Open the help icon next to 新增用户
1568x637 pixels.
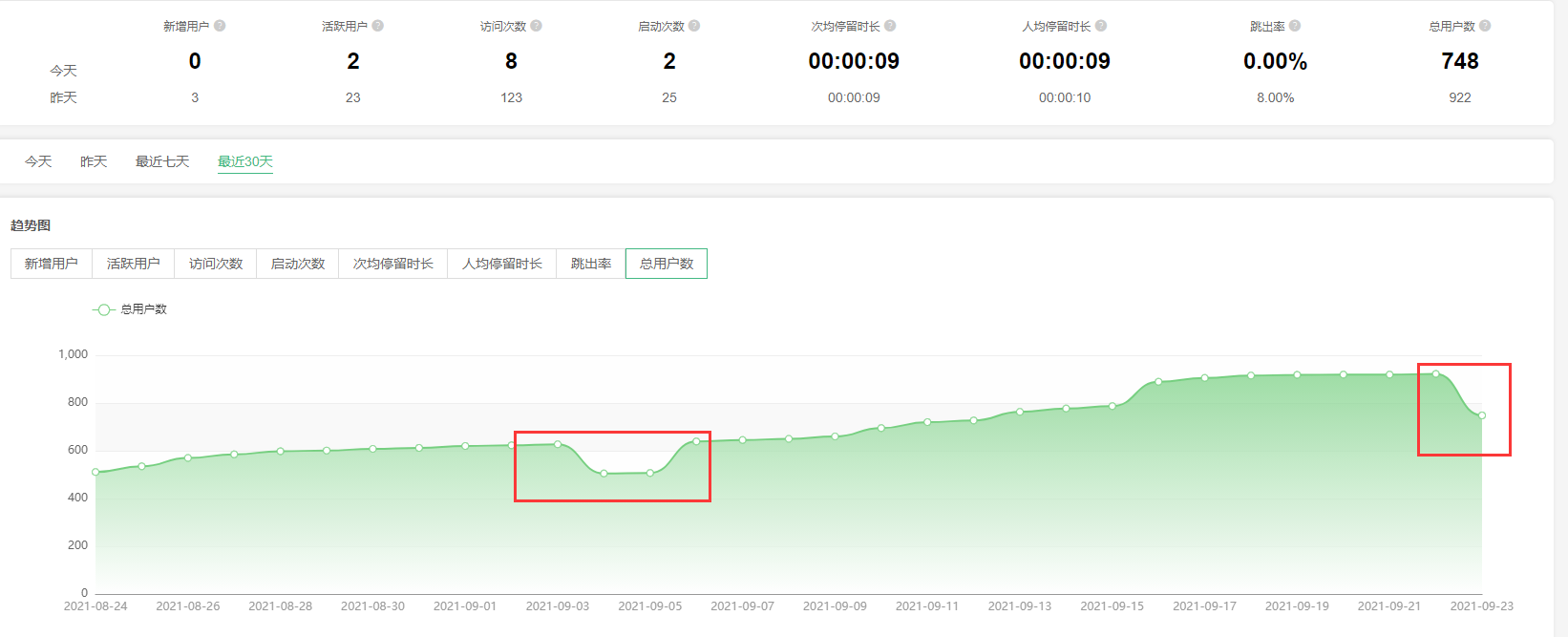[220, 26]
